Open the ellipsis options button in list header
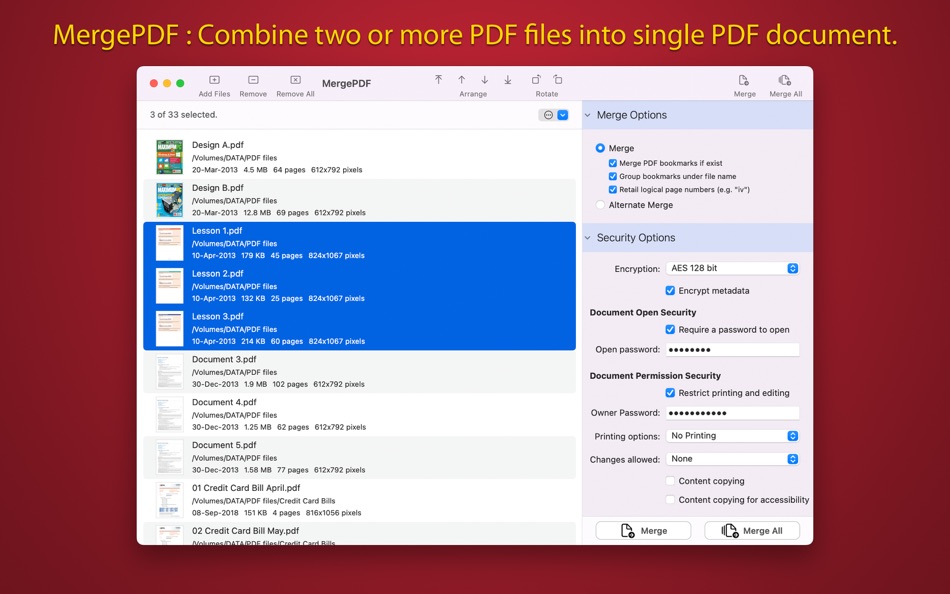The height and width of the screenshot is (594, 950). [548, 115]
